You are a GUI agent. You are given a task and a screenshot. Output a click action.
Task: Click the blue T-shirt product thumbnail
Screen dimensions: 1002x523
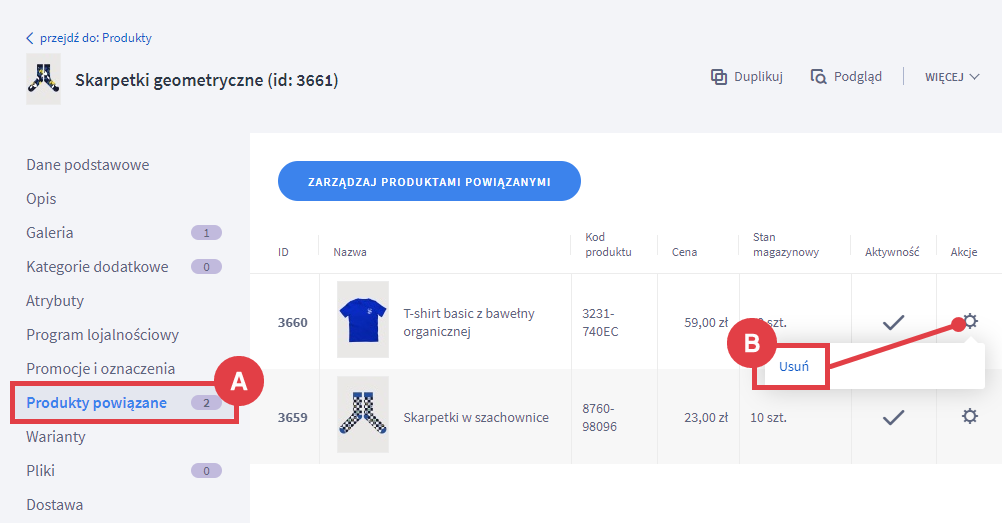(x=363, y=320)
